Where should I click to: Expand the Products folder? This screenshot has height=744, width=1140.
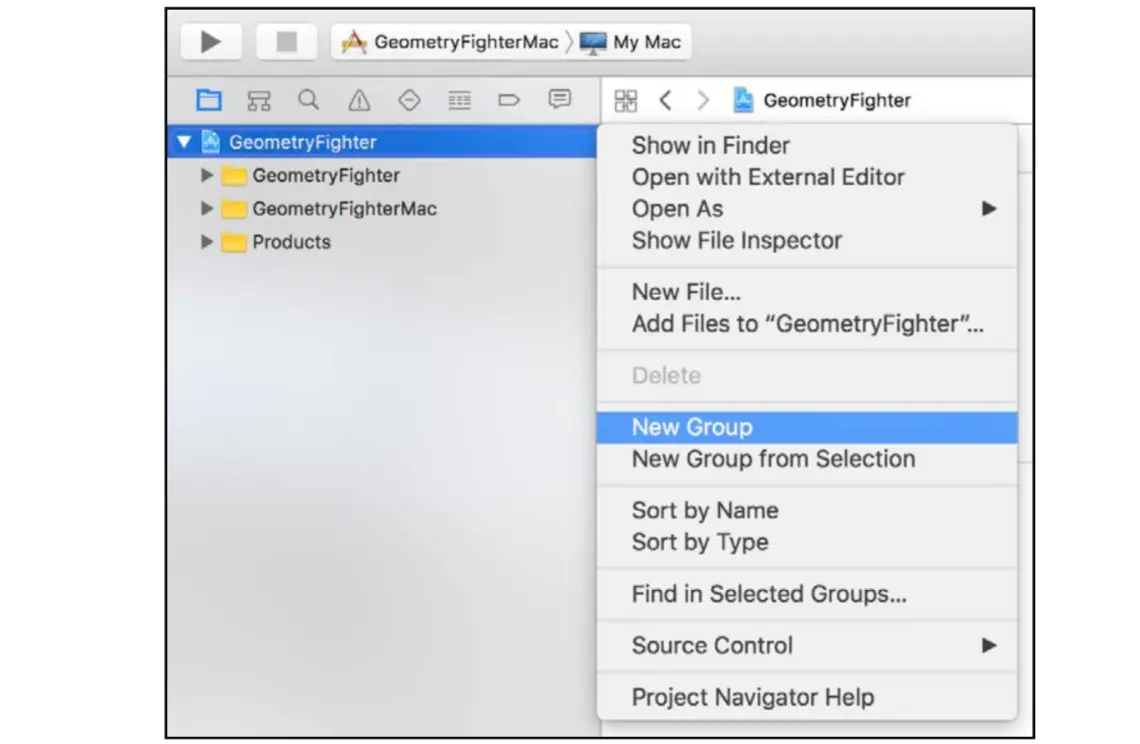206,241
